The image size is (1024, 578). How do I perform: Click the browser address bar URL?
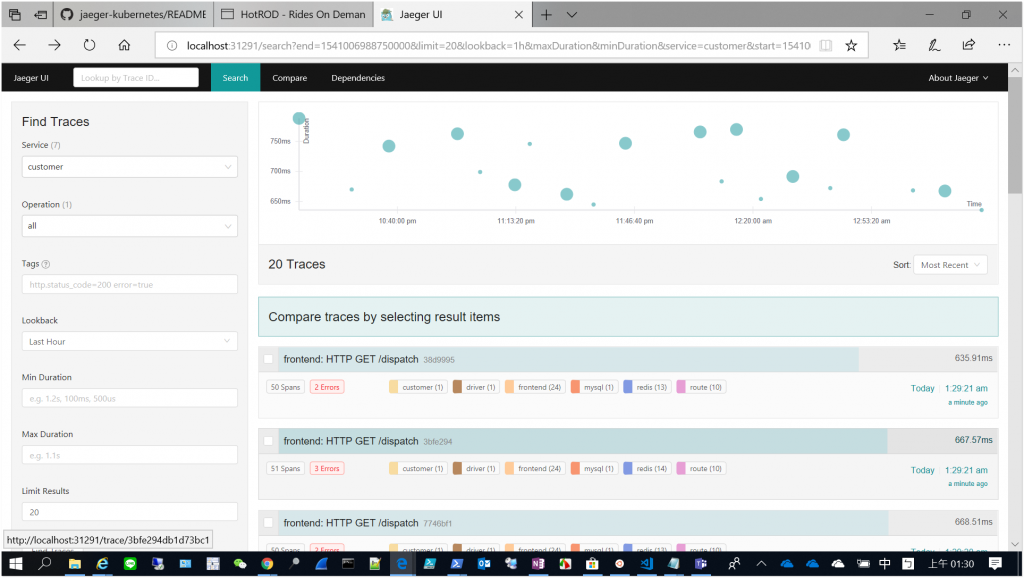[498, 46]
